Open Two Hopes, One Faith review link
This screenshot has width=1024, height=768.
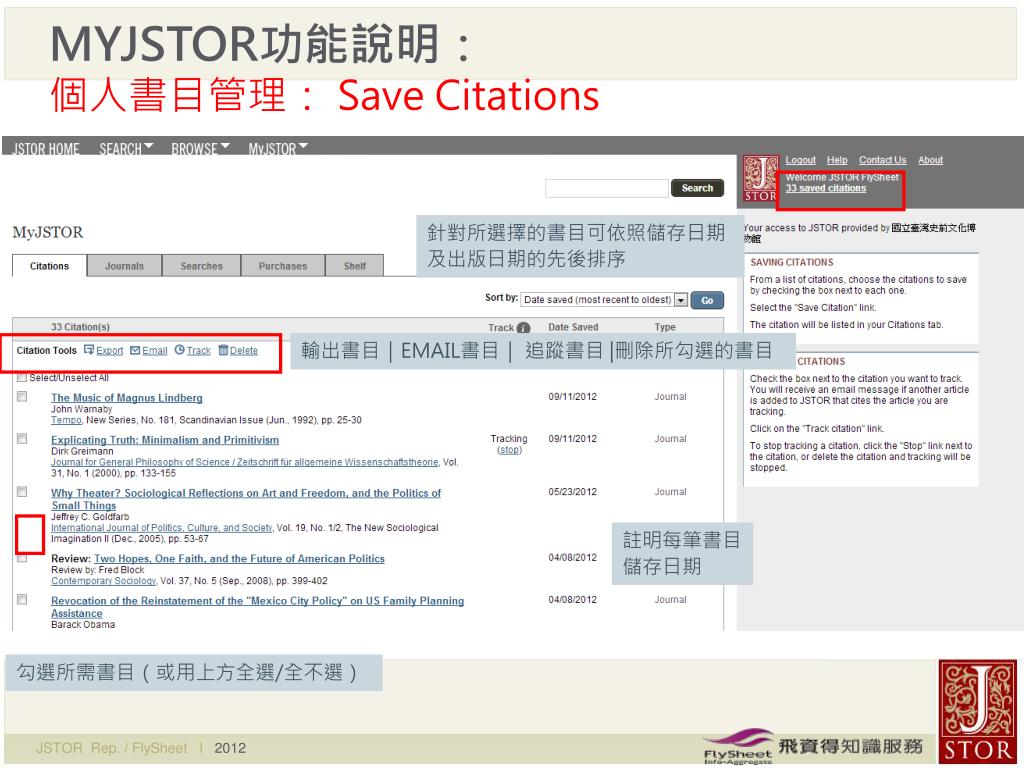coord(239,558)
